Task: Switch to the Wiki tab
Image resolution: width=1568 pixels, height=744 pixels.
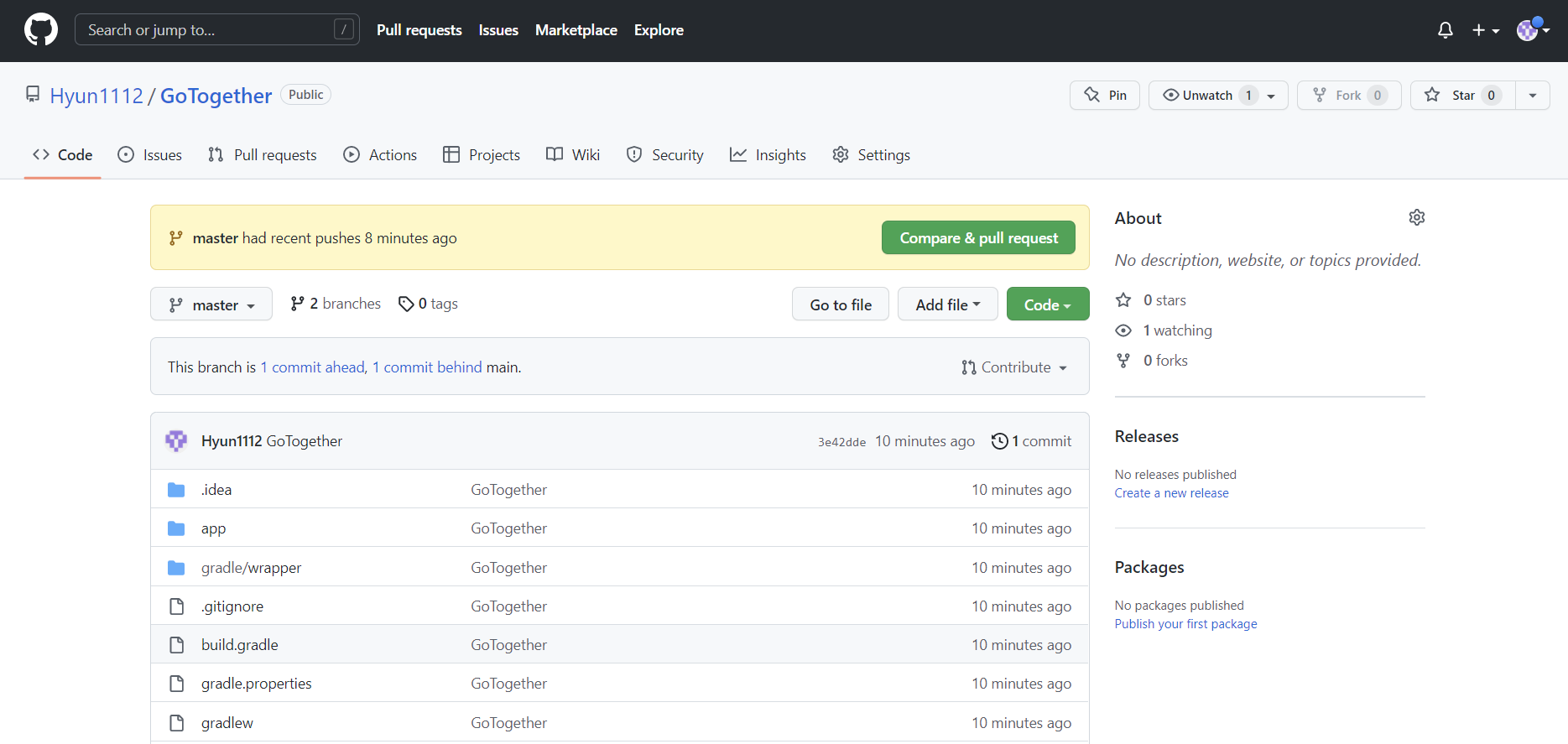Action: pos(573,155)
